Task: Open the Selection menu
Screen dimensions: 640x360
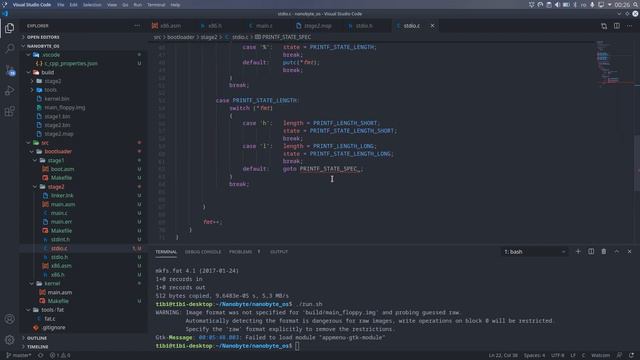Action: coord(92,5)
